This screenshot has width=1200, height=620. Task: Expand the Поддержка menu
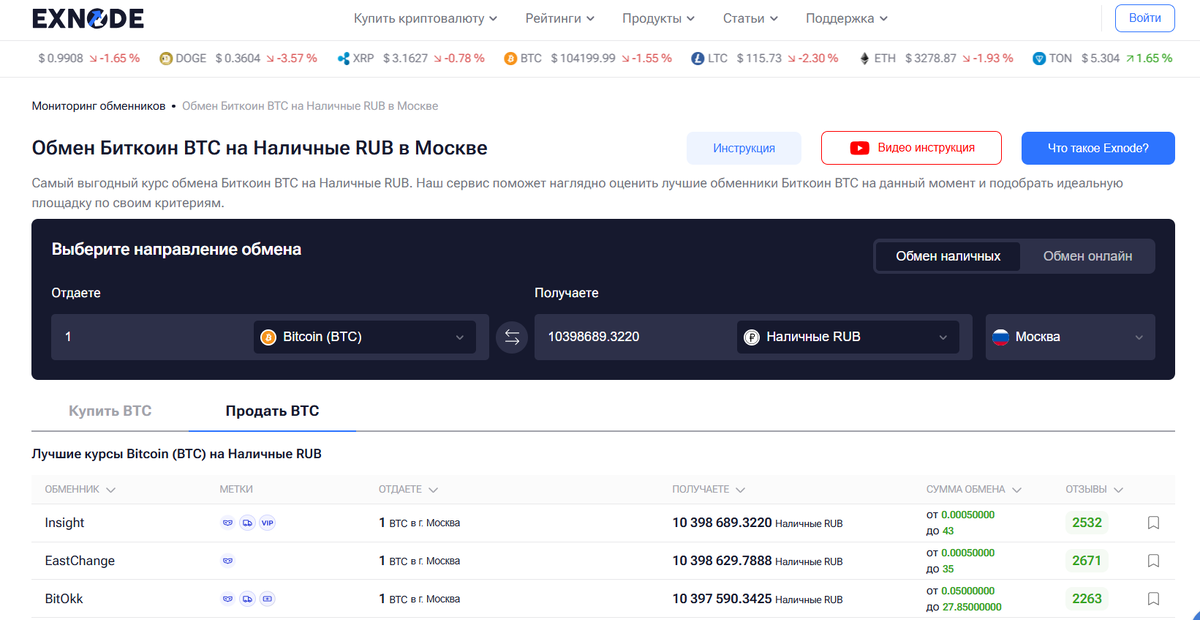846,18
